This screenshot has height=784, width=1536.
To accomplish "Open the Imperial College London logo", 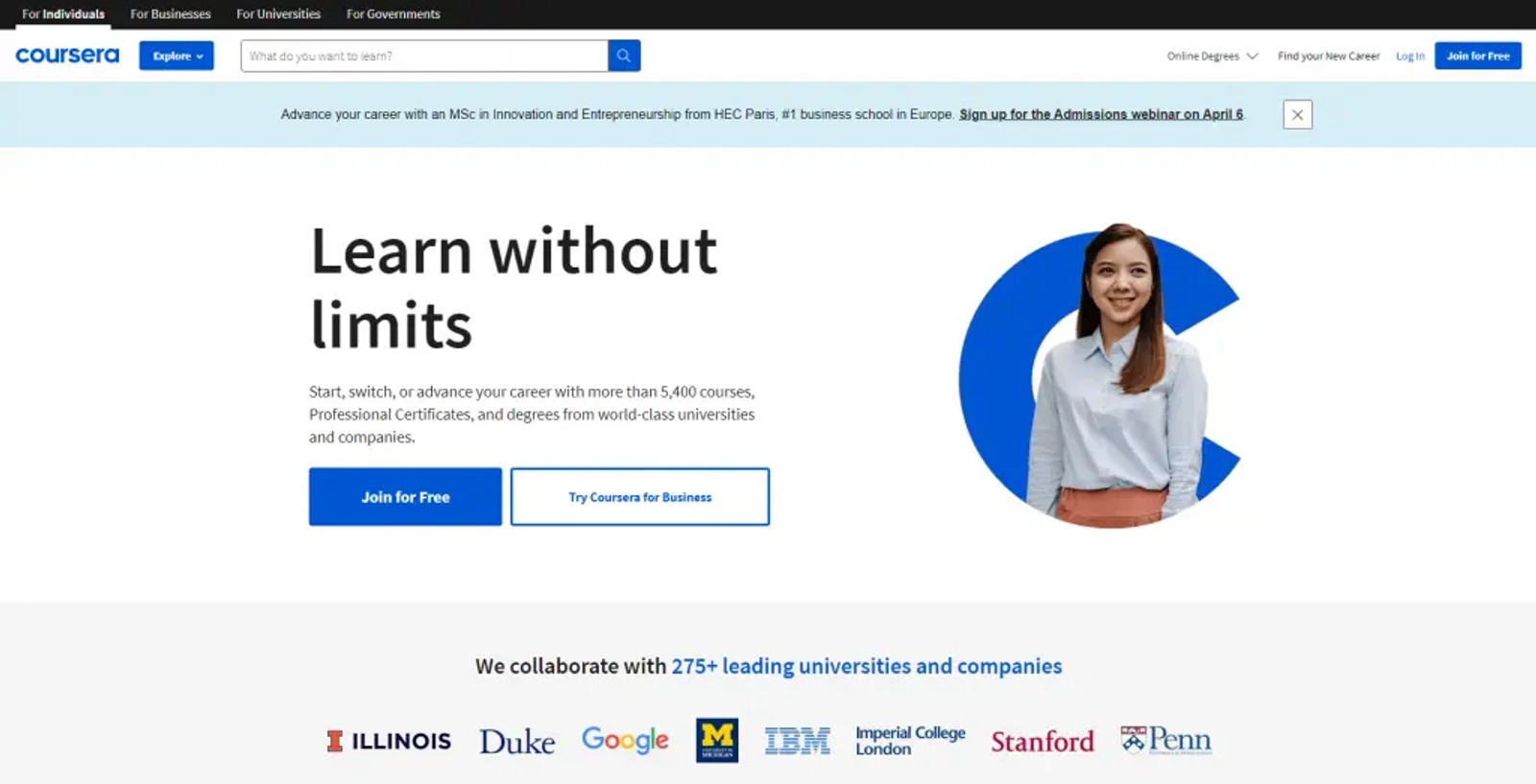I will (910, 740).
